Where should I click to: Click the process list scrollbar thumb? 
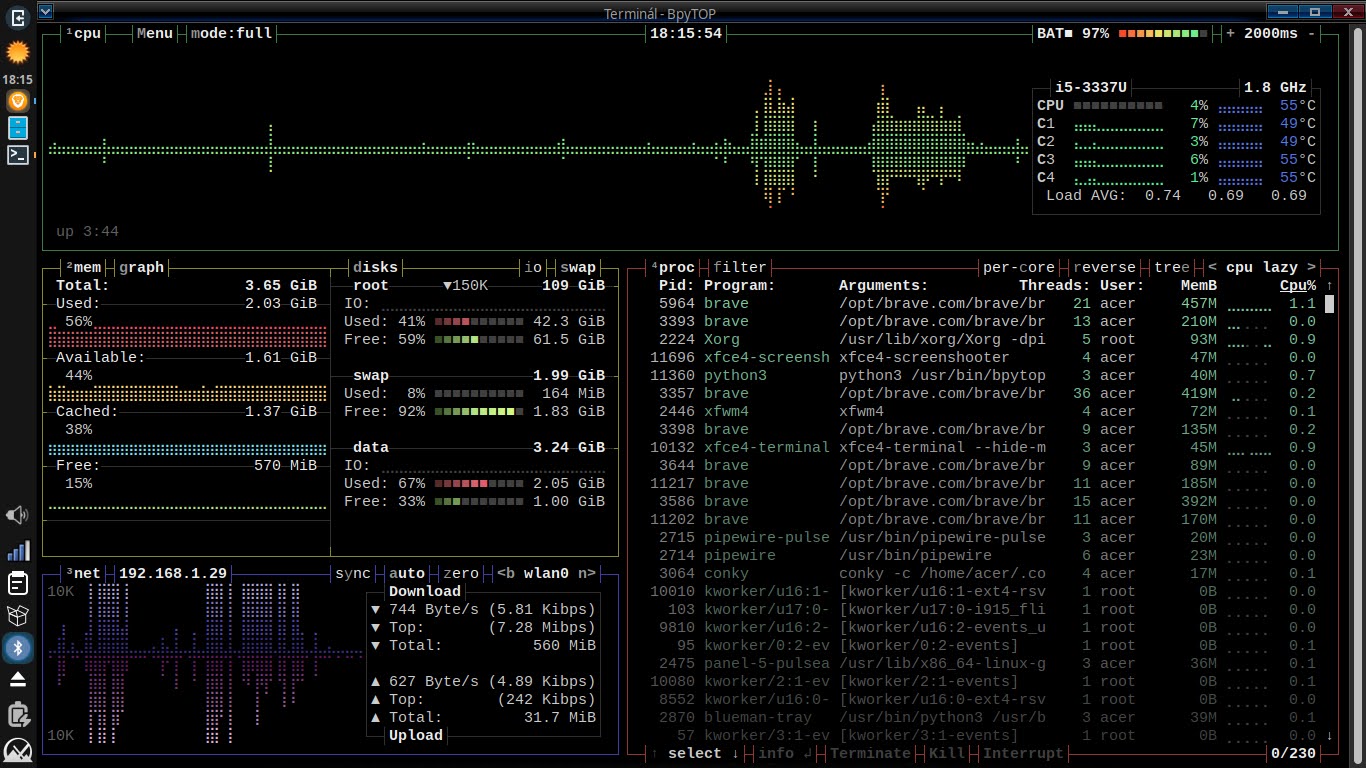(x=1329, y=304)
